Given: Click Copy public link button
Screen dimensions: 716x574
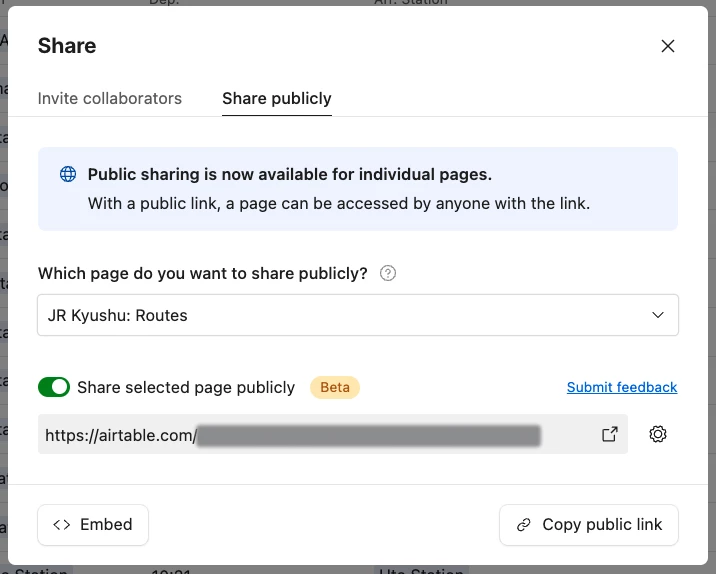Looking at the screenshot, I should 589,525.
